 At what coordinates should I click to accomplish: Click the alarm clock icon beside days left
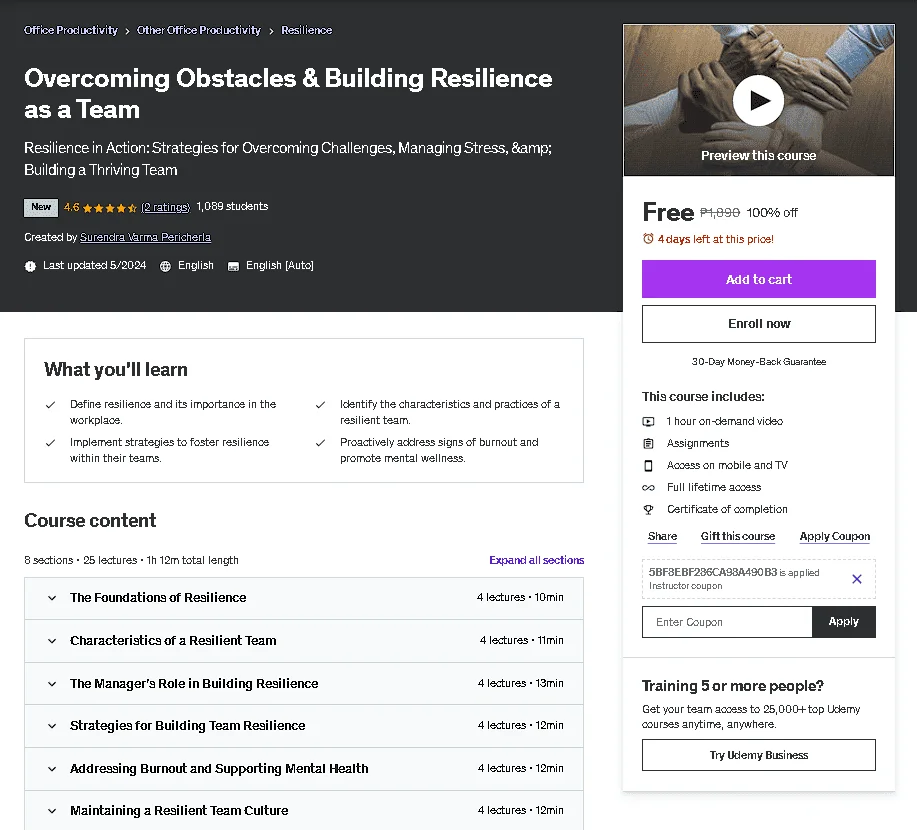648,239
